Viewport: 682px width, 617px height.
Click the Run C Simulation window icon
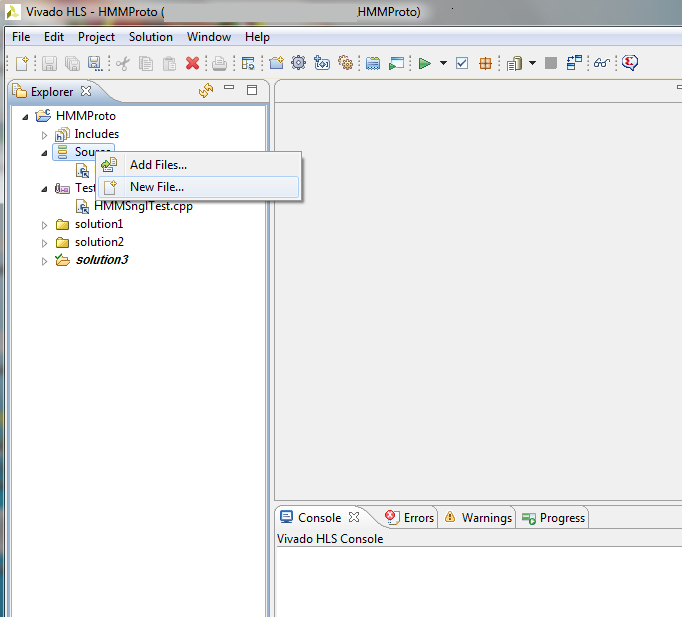click(x=396, y=63)
